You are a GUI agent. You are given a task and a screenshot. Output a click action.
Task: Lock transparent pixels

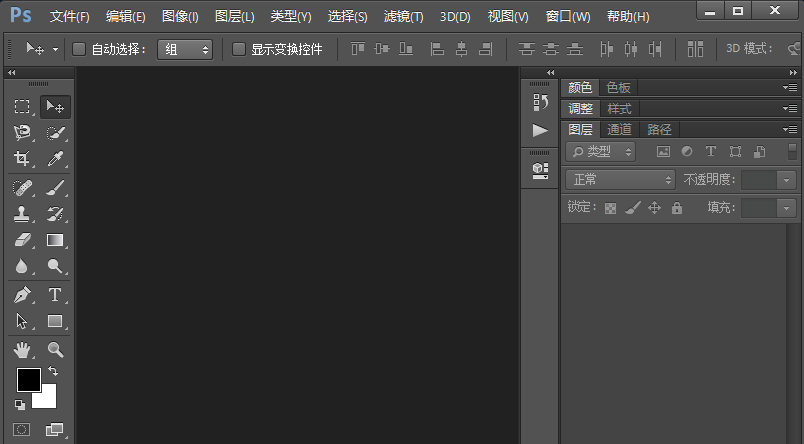point(610,208)
